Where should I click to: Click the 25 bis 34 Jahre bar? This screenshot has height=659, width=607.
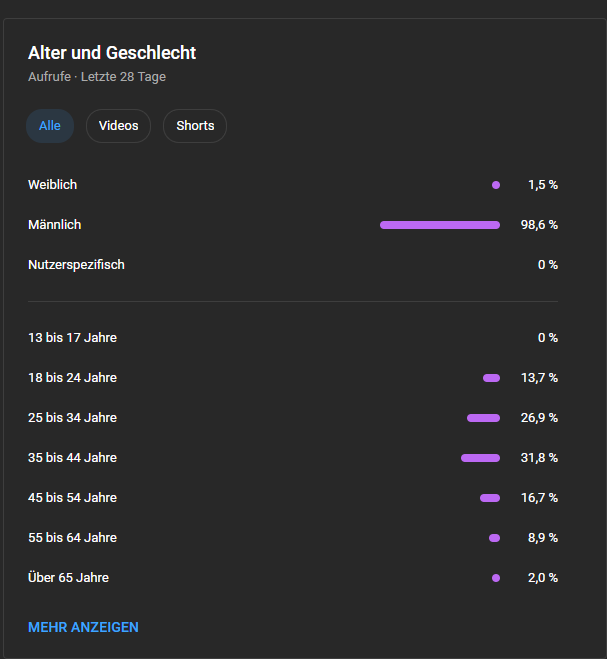tap(483, 418)
